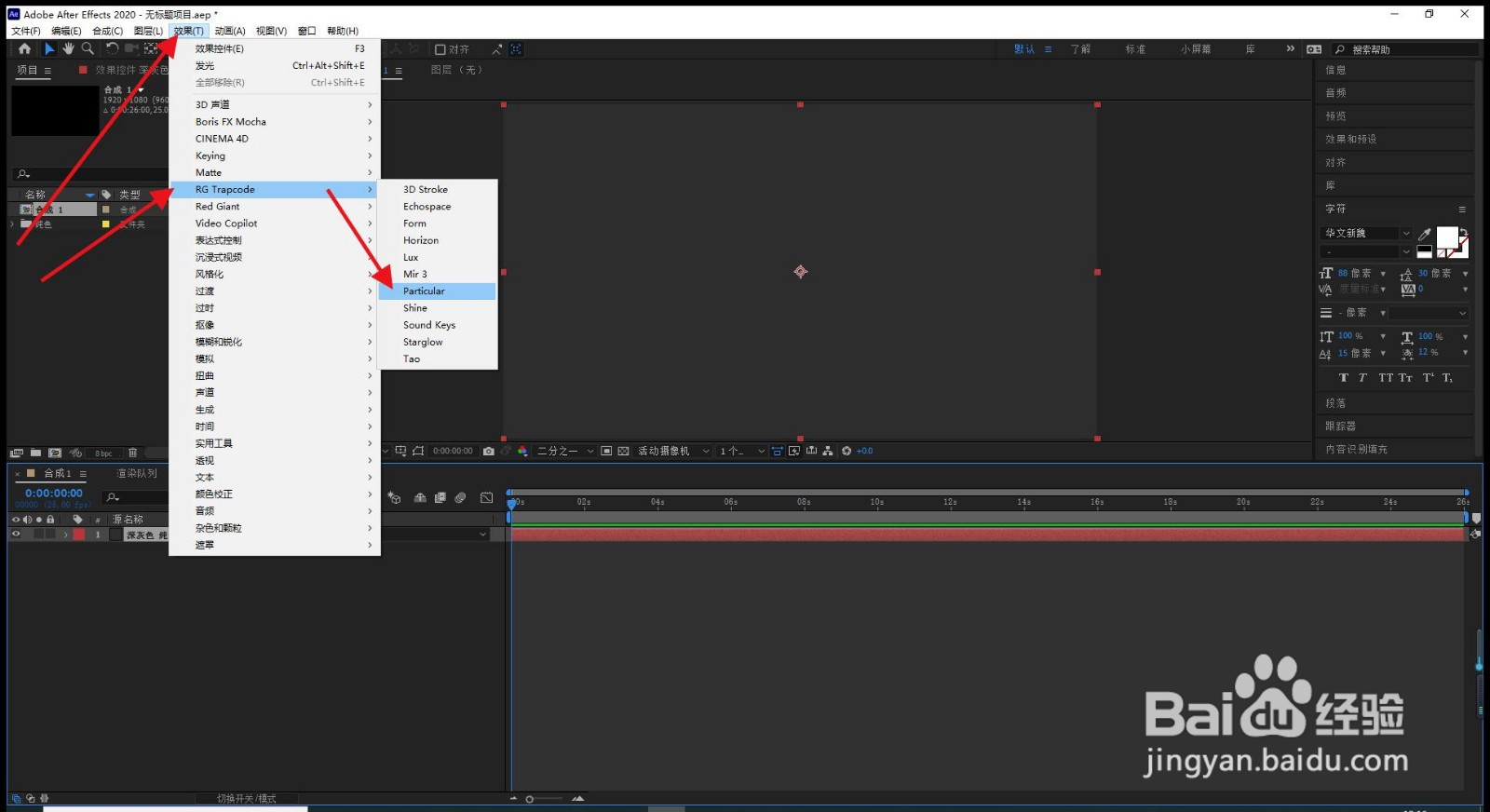Click the timeline zoom slider handle
This screenshot has width=1490, height=812.
click(x=530, y=799)
